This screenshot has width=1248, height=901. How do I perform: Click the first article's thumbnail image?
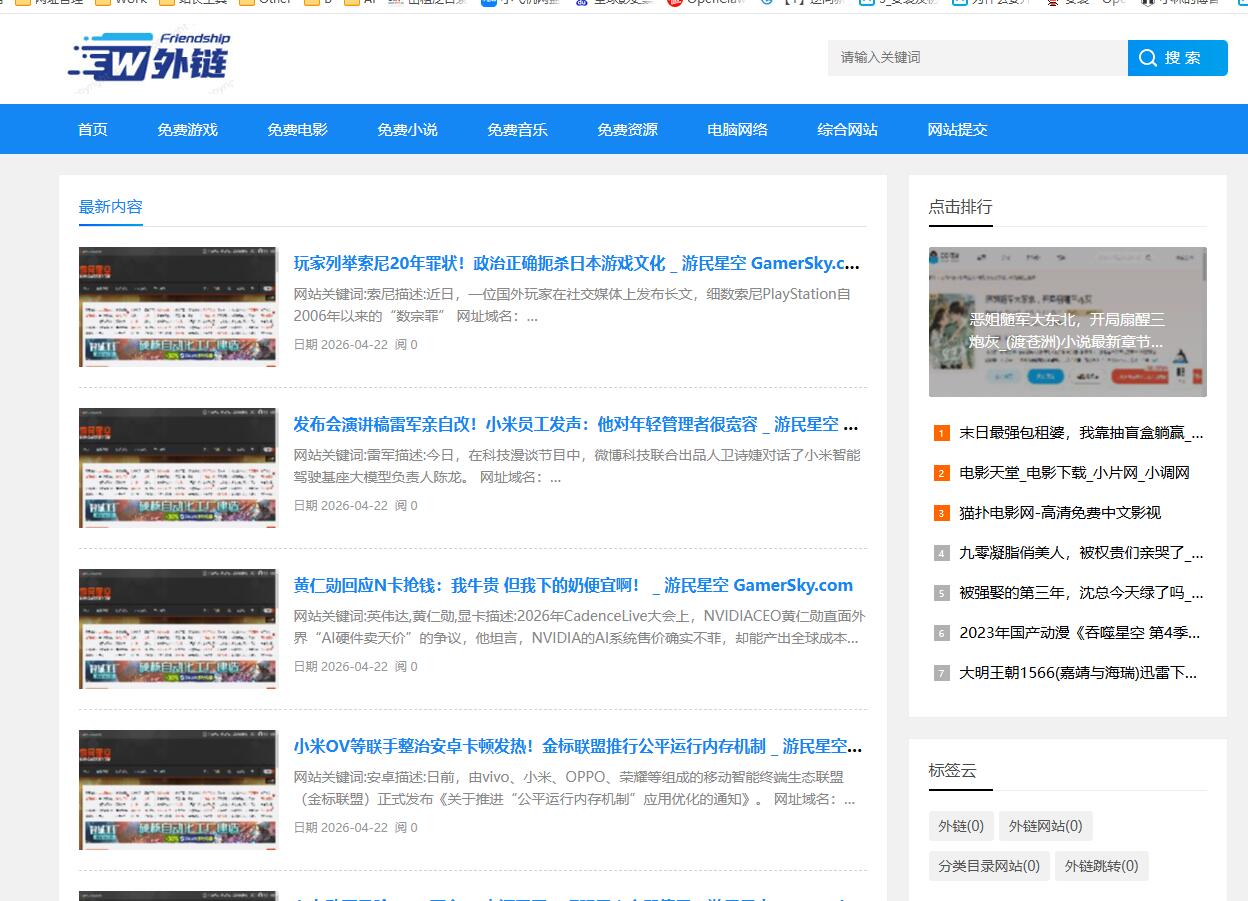click(177, 307)
